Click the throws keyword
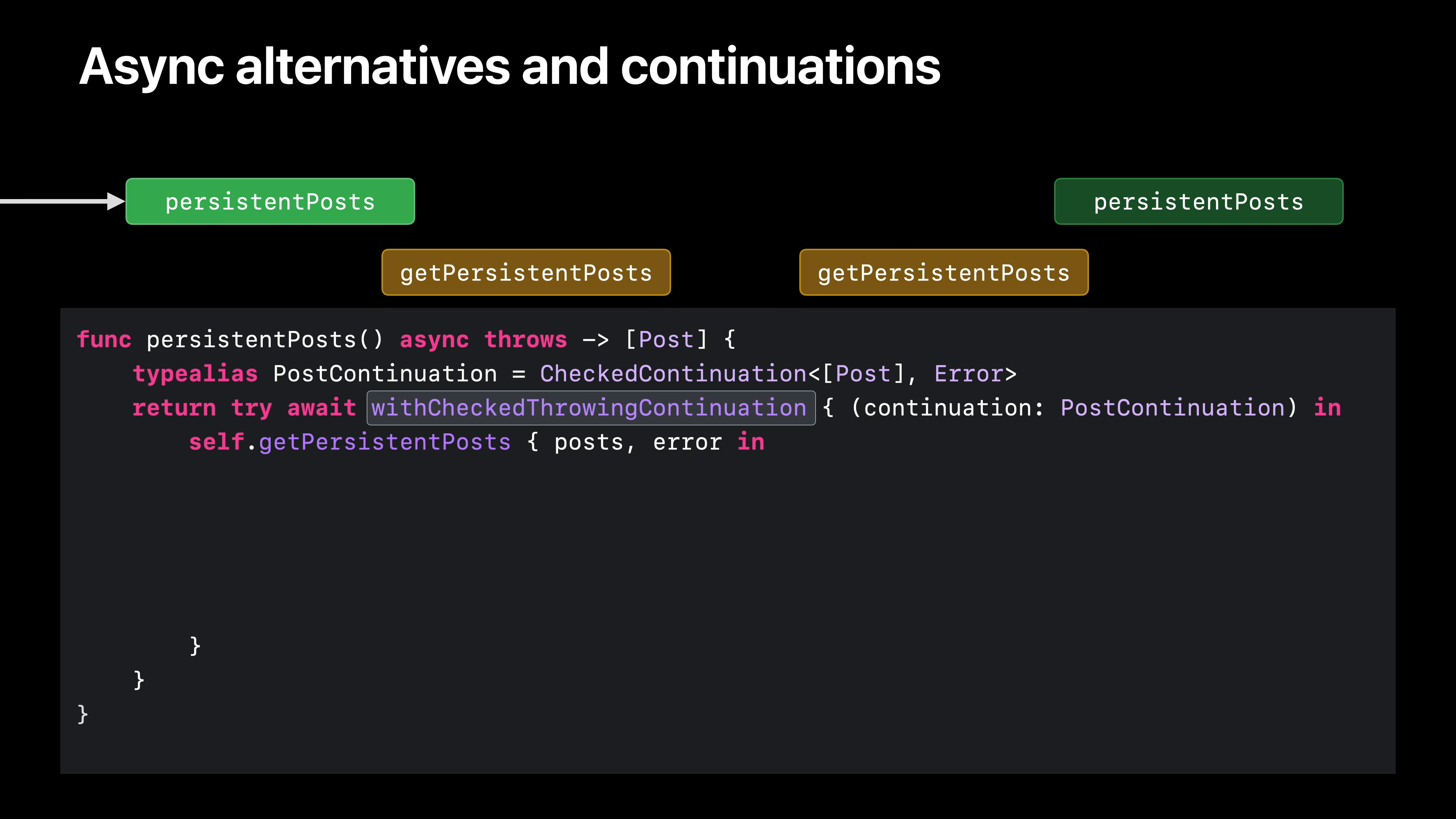The width and height of the screenshot is (1456, 819). click(525, 340)
